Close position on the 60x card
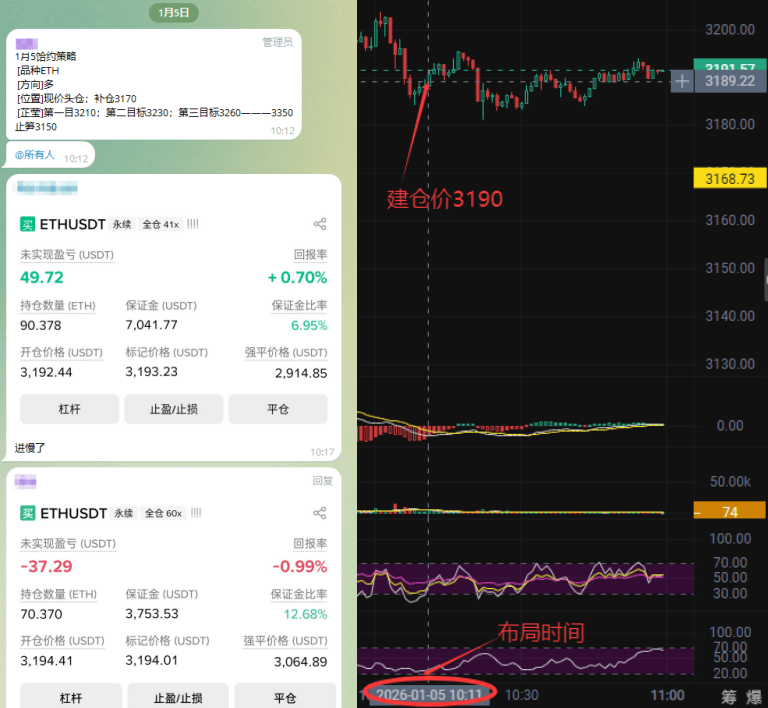Viewport: 768px width, 708px height. [285, 697]
